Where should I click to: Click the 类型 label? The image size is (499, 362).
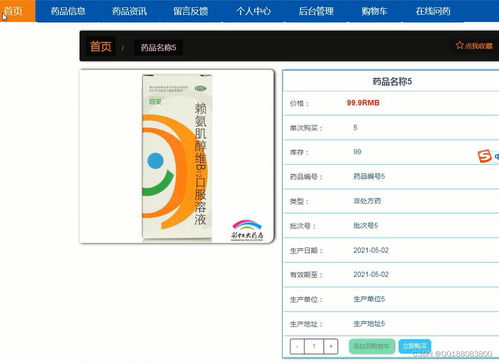(299, 201)
